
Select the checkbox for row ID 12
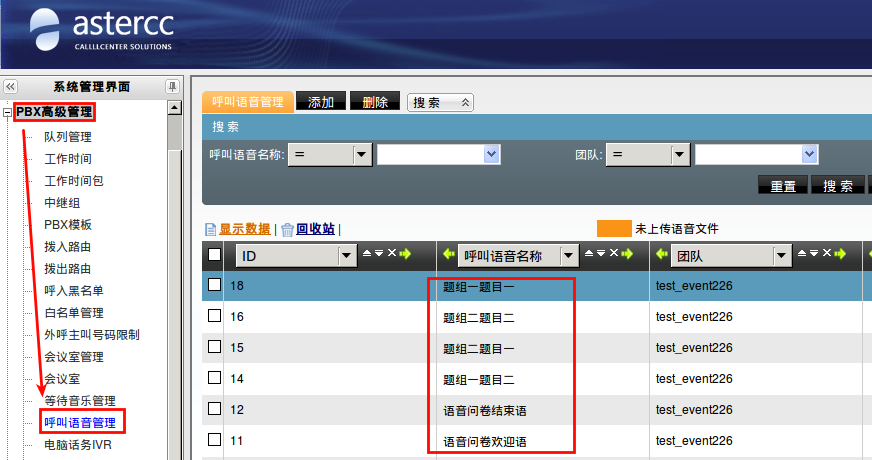[x=215, y=409]
